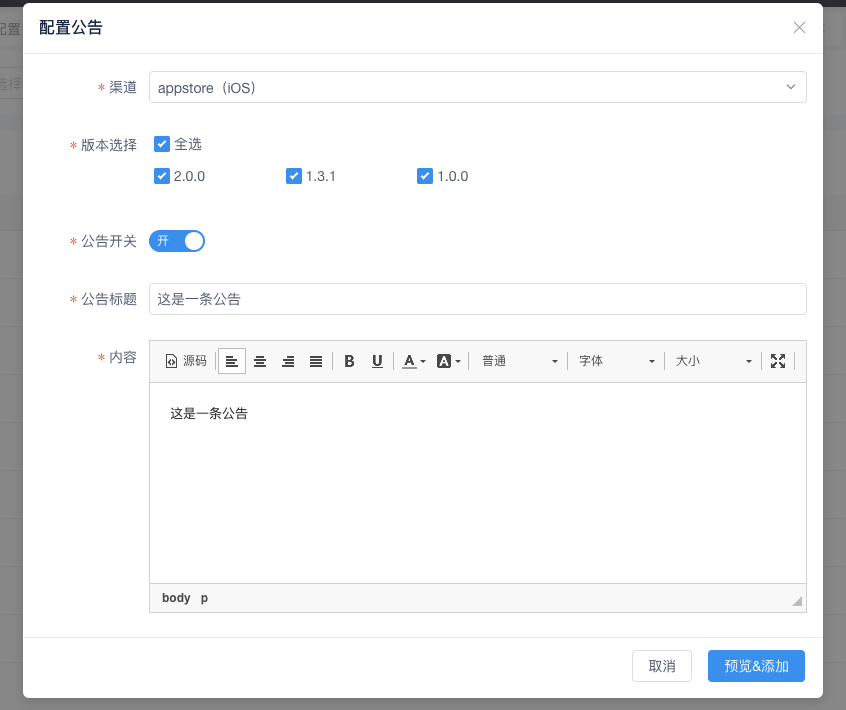Open the text color picker
This screenshot has height=710, width=846.
[414, 361]
